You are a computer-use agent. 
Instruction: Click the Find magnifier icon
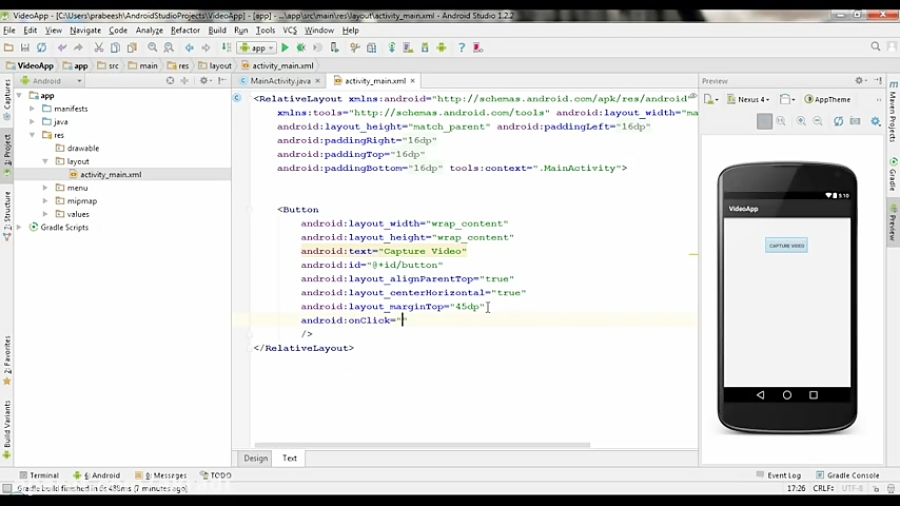[152, 48]
